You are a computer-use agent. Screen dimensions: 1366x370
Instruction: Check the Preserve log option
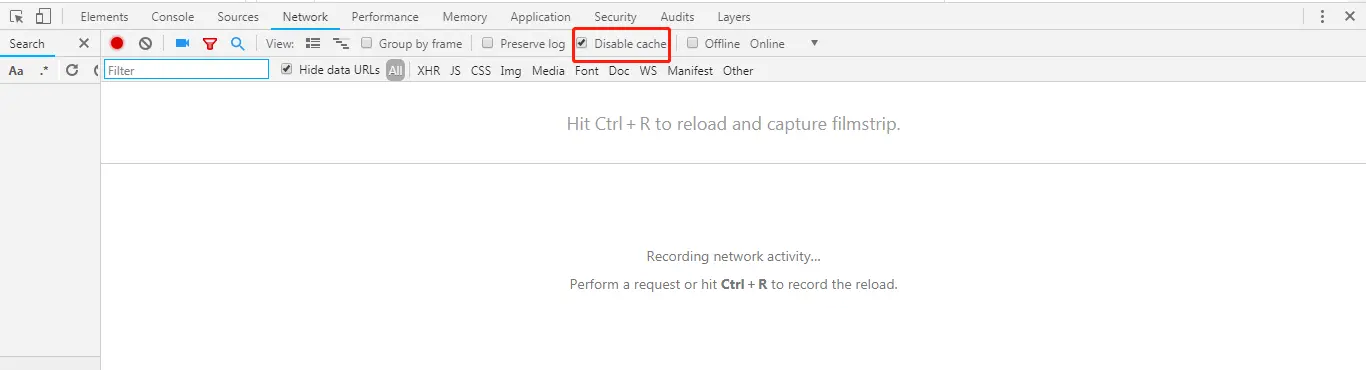(488, 43)
